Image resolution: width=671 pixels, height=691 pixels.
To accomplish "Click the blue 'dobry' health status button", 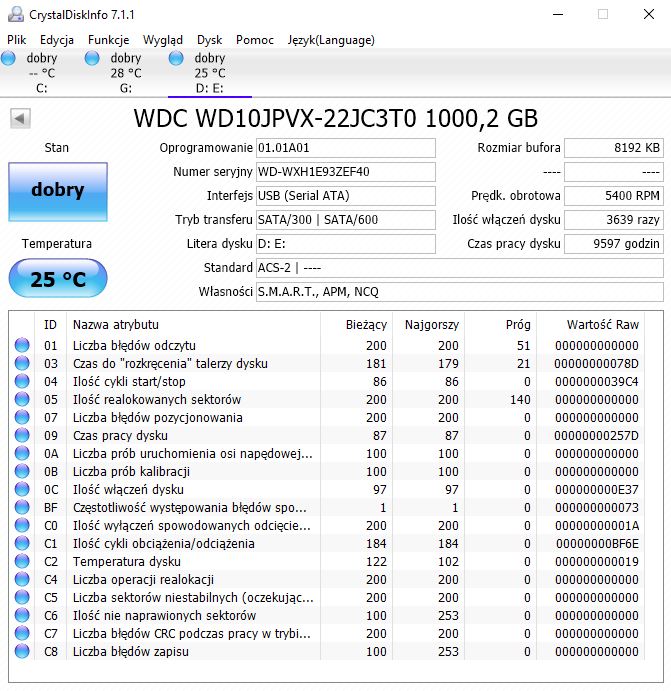I will 58,192.
